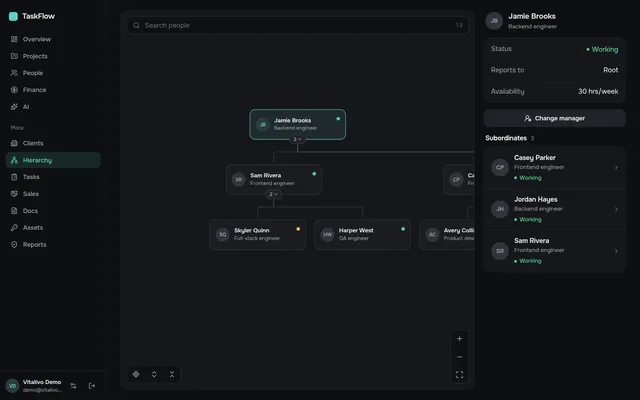Select the Harper West node
The width and height of the screenshot is (640, 400).
(362, 235)
